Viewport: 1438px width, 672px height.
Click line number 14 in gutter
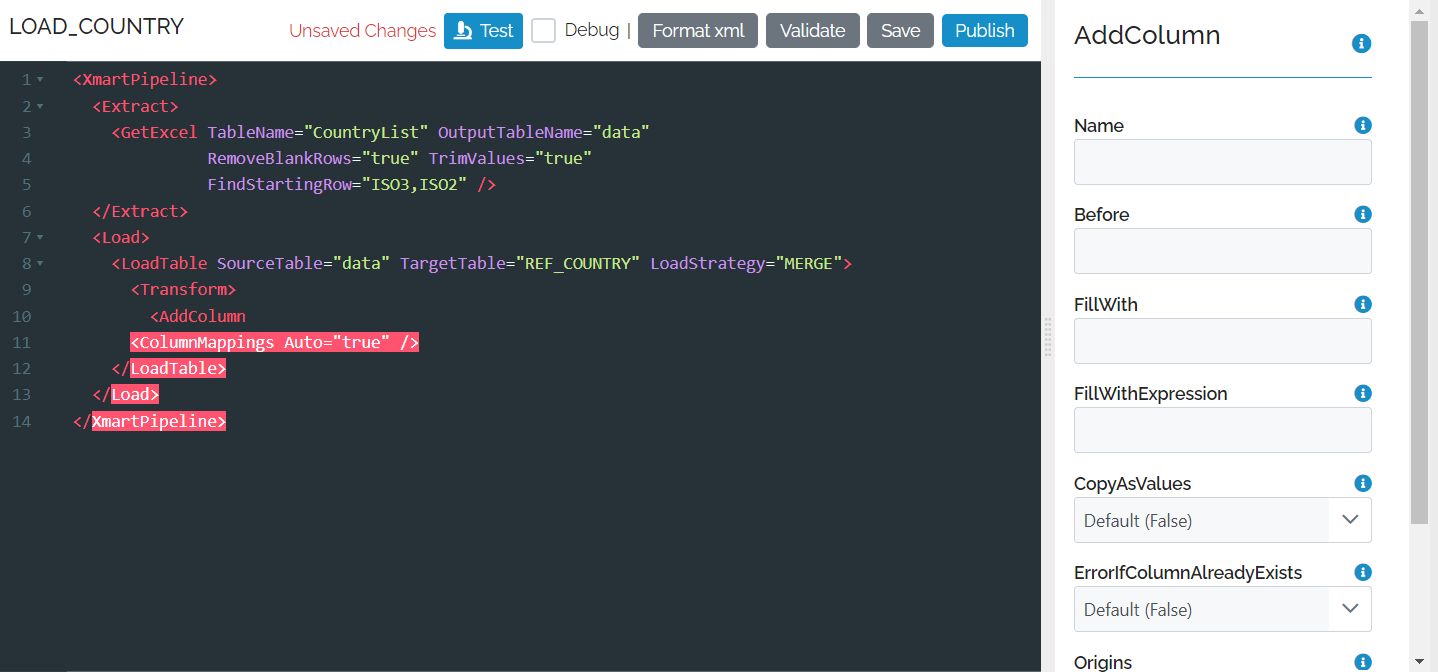point(21,421)
